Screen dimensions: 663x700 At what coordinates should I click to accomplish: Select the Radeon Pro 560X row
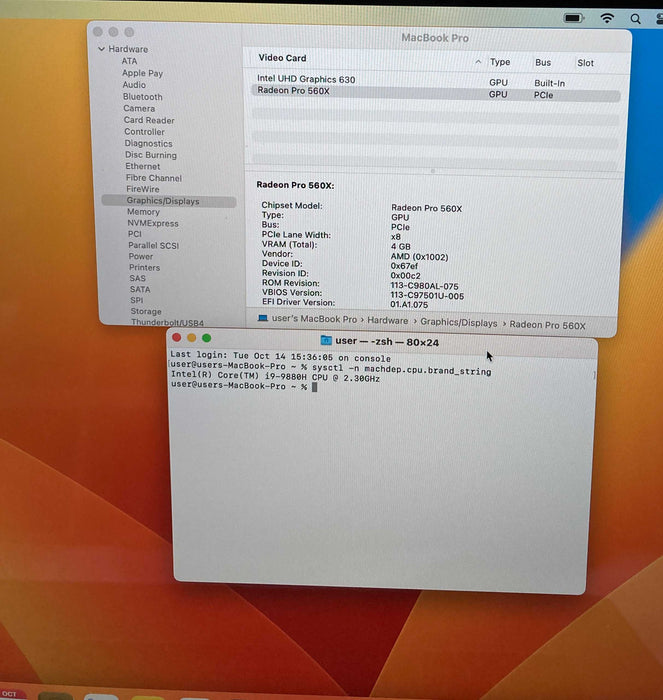pos(292,93)
